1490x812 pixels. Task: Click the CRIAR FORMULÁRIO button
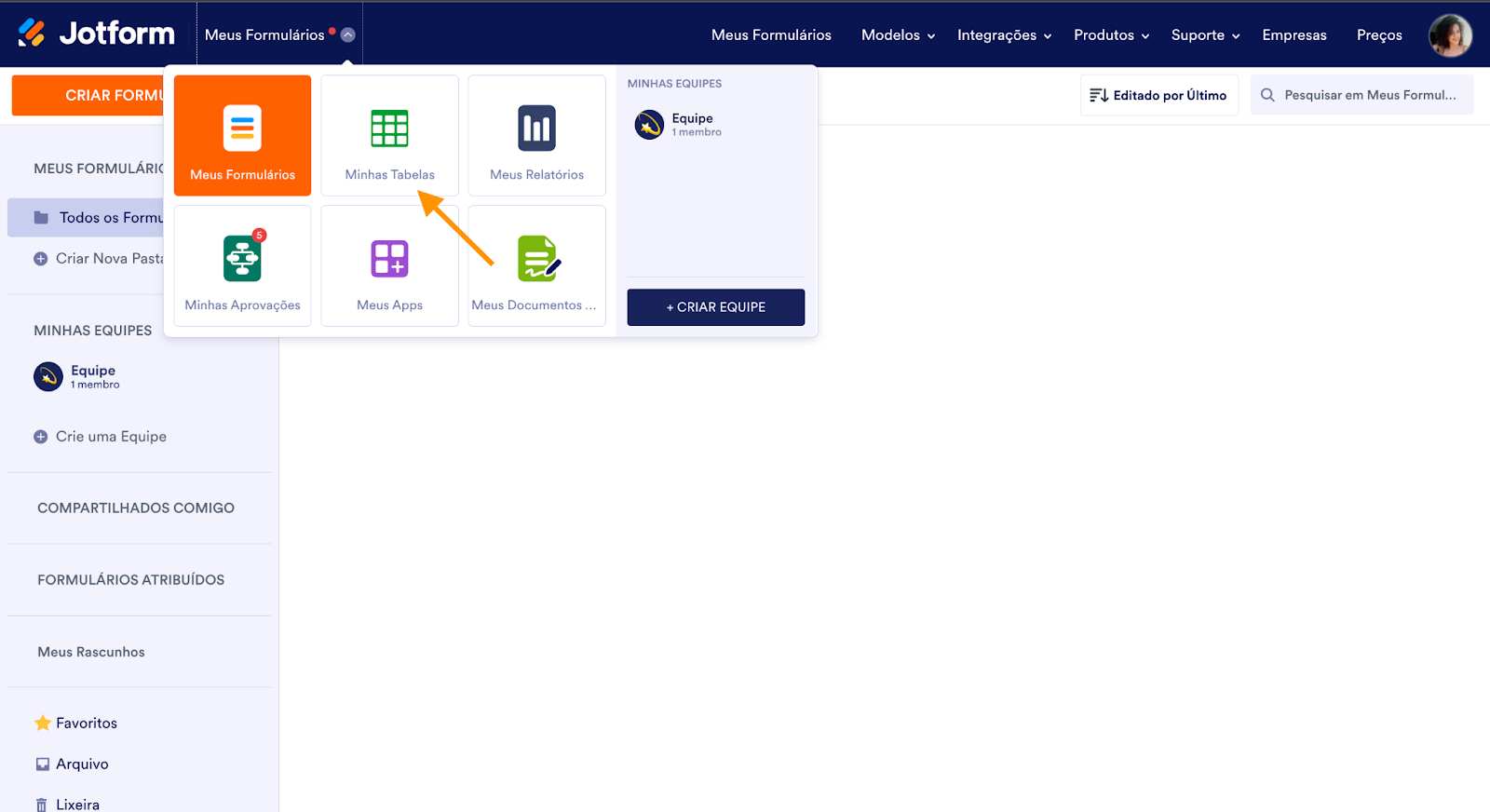tap(88, 95)
